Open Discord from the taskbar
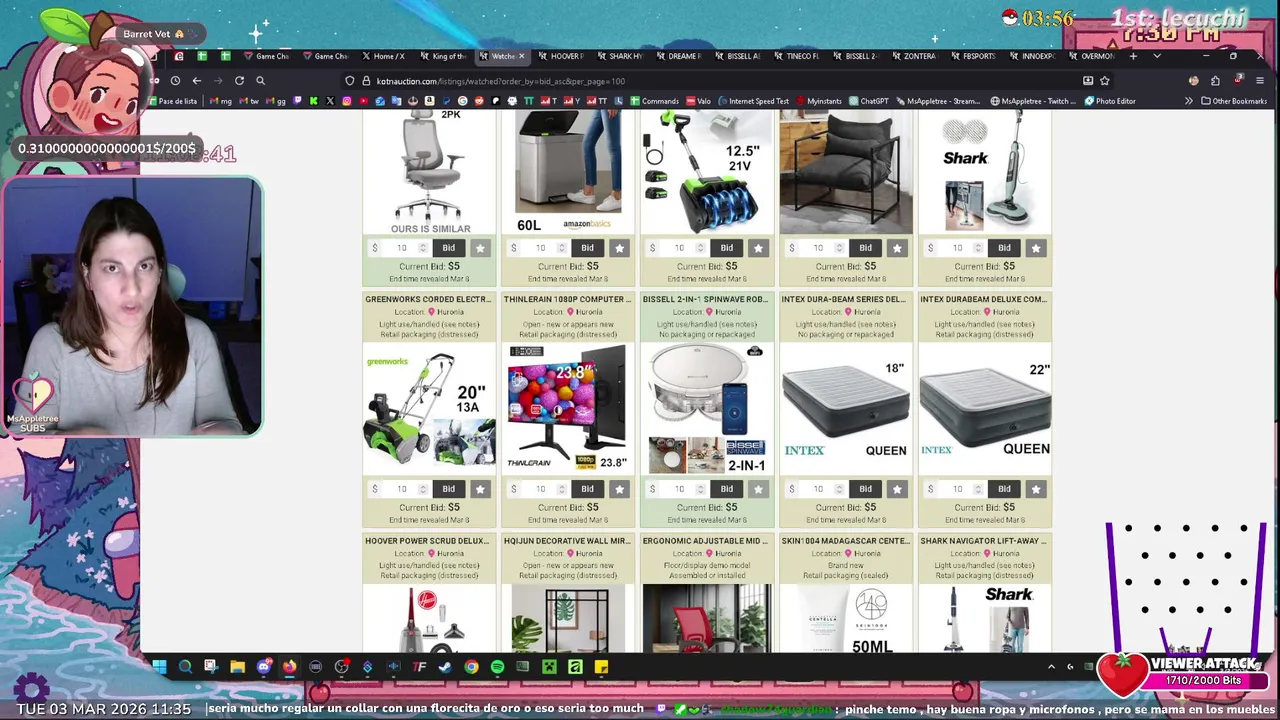The height and width of the screenshot is (720, 1280). pyautogui.click(x=263, y=667)
